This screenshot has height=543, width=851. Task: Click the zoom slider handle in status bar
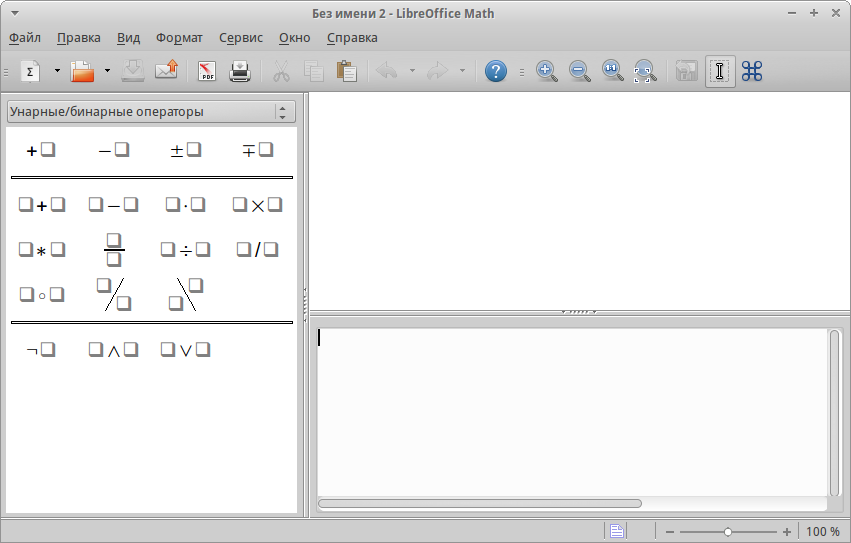click(x=728, y=532)
